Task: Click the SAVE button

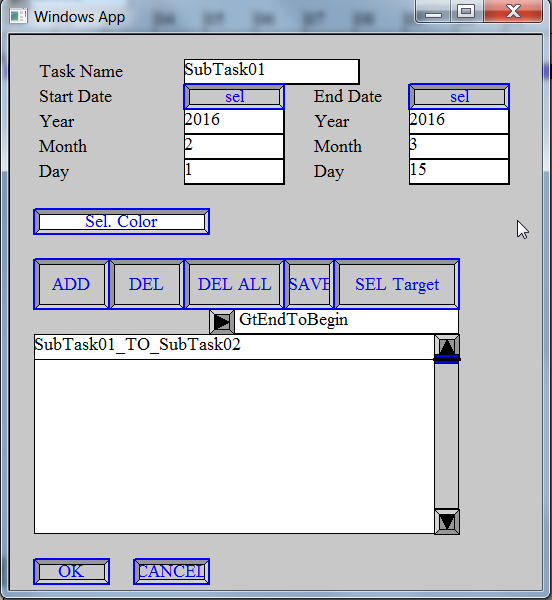Action: click(309, 284)
